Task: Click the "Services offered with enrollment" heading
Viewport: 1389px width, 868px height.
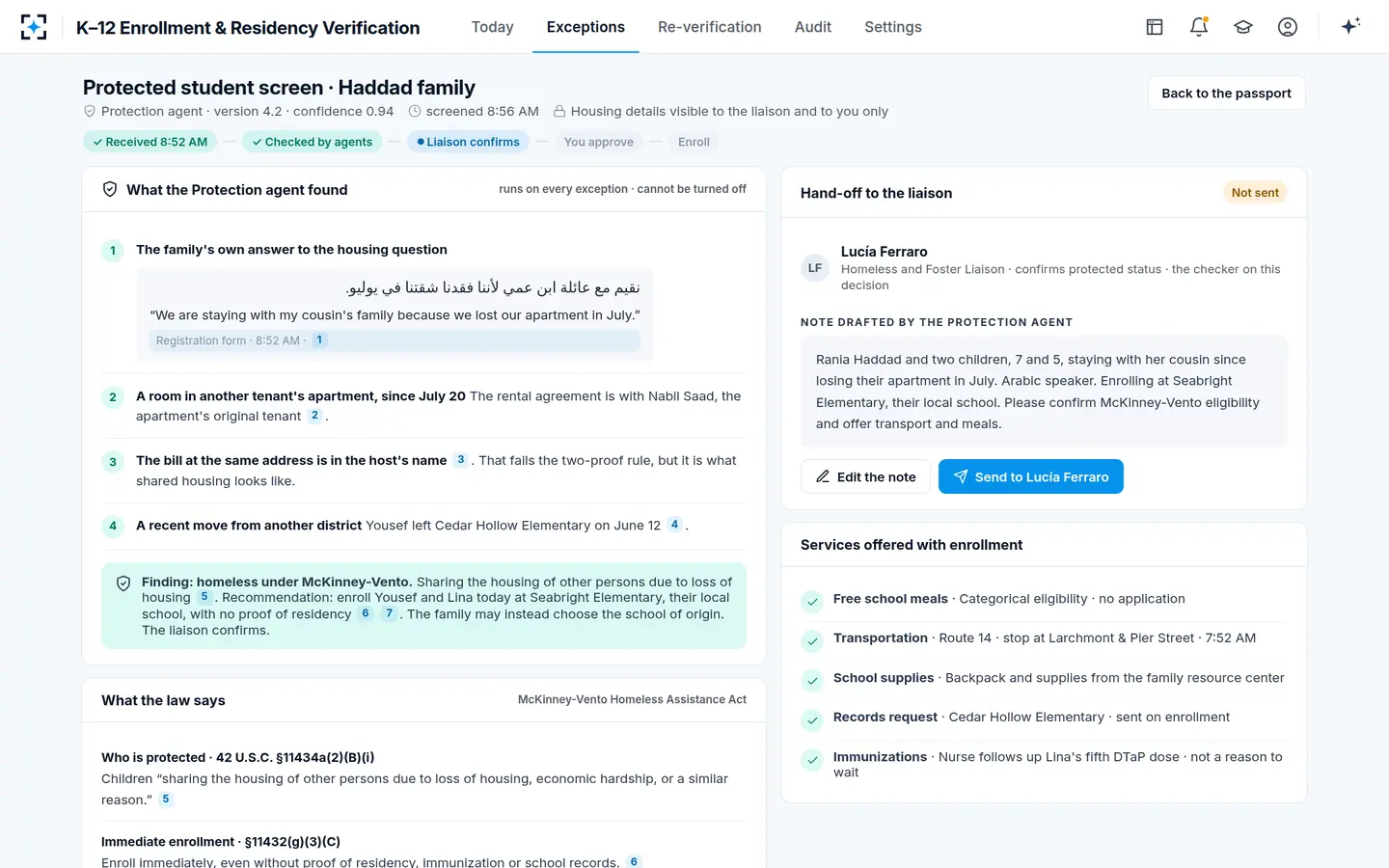Action: (x=912, y=545)
